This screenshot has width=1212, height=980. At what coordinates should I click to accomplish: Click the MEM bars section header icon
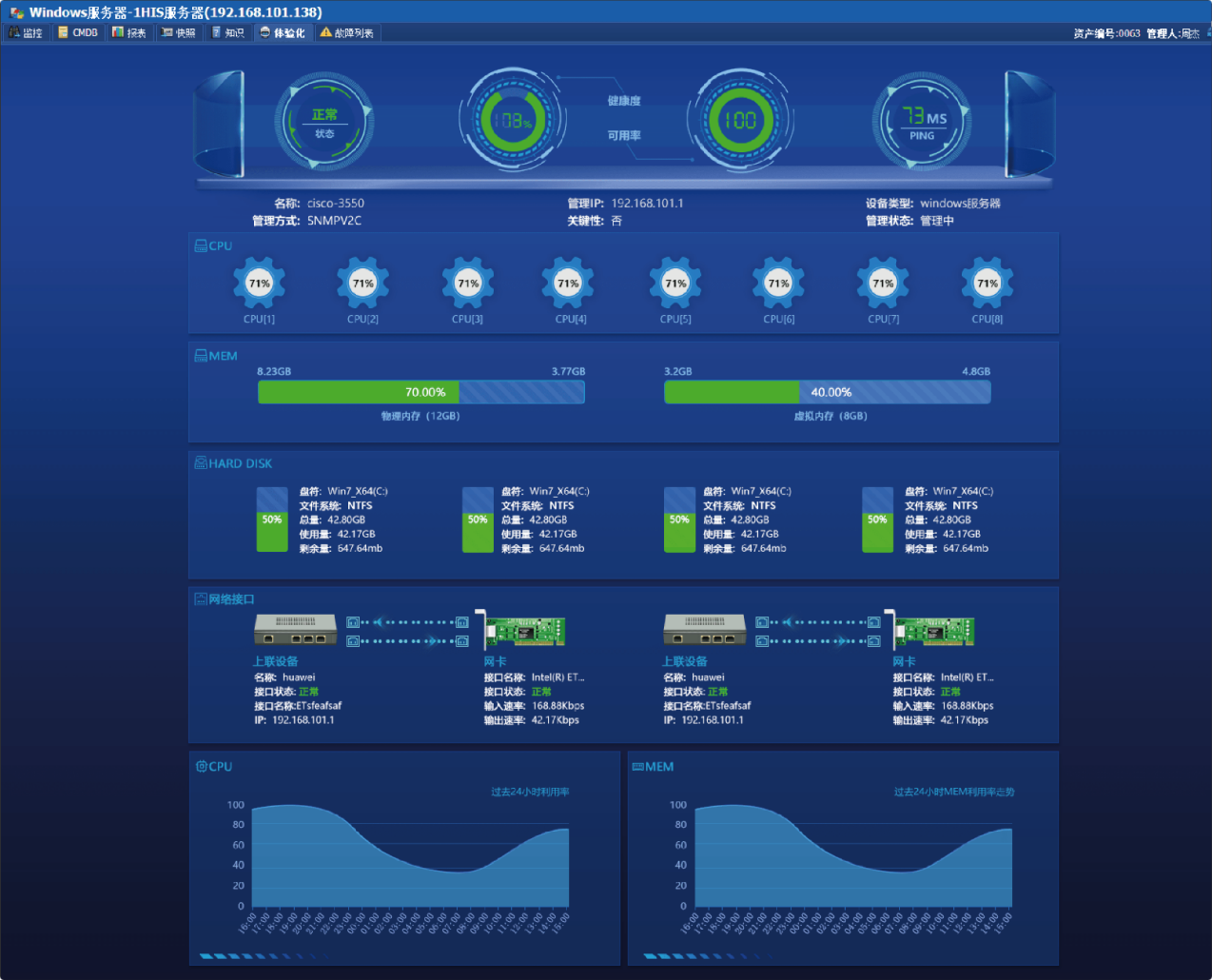click(x=201, y=356)
